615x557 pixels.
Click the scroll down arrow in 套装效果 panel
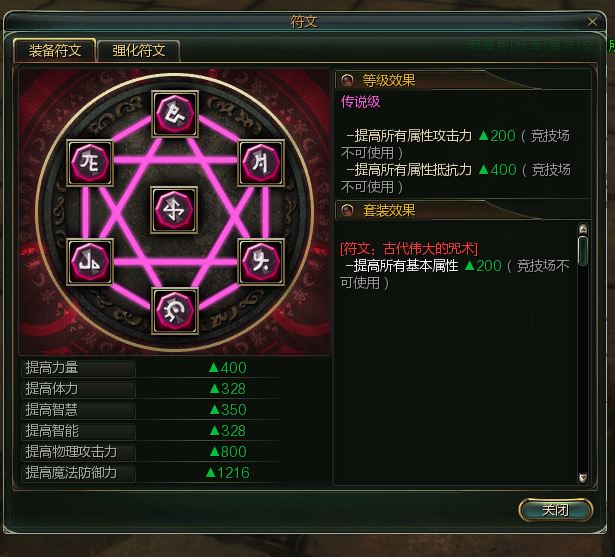point(583,477)
